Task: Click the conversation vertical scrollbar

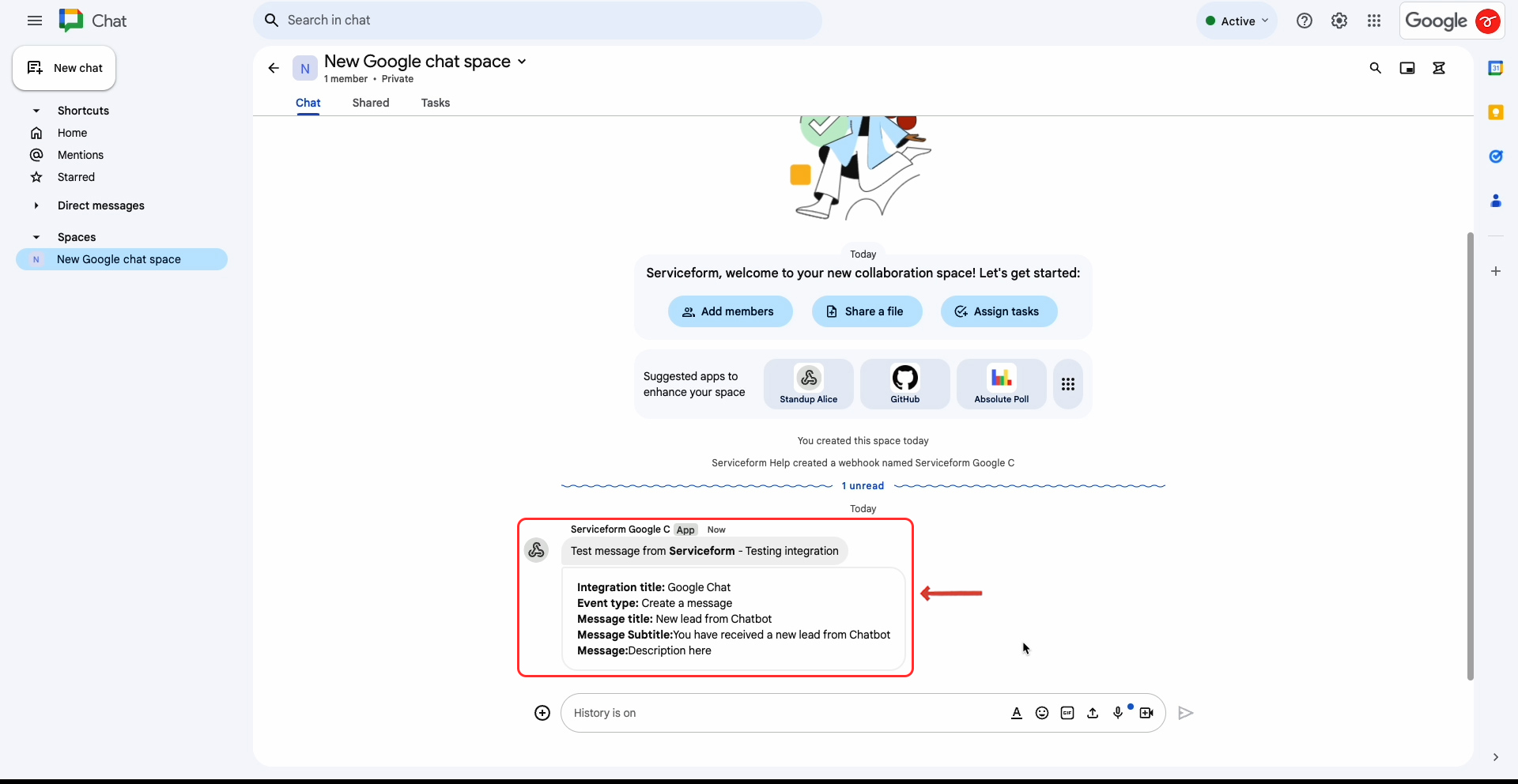Action: pos(1471,456)
